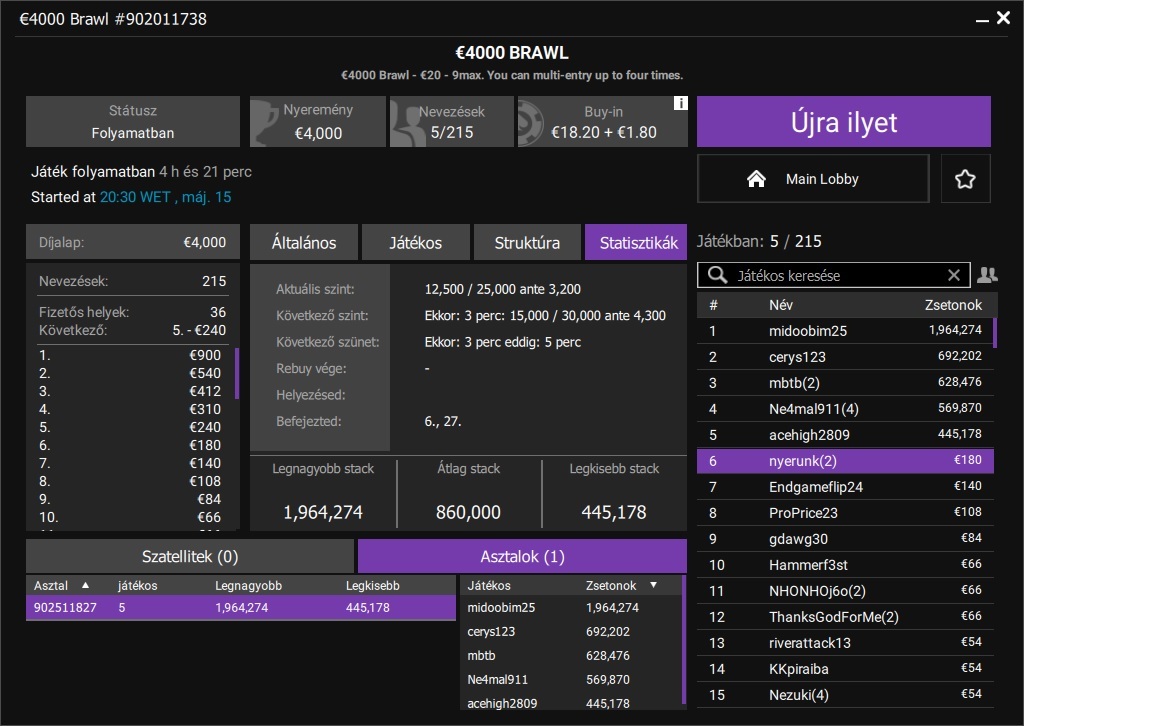This screenshot has height=726, width=1152.
Task: Minimize the tournament lobby window
Action: 982,20
